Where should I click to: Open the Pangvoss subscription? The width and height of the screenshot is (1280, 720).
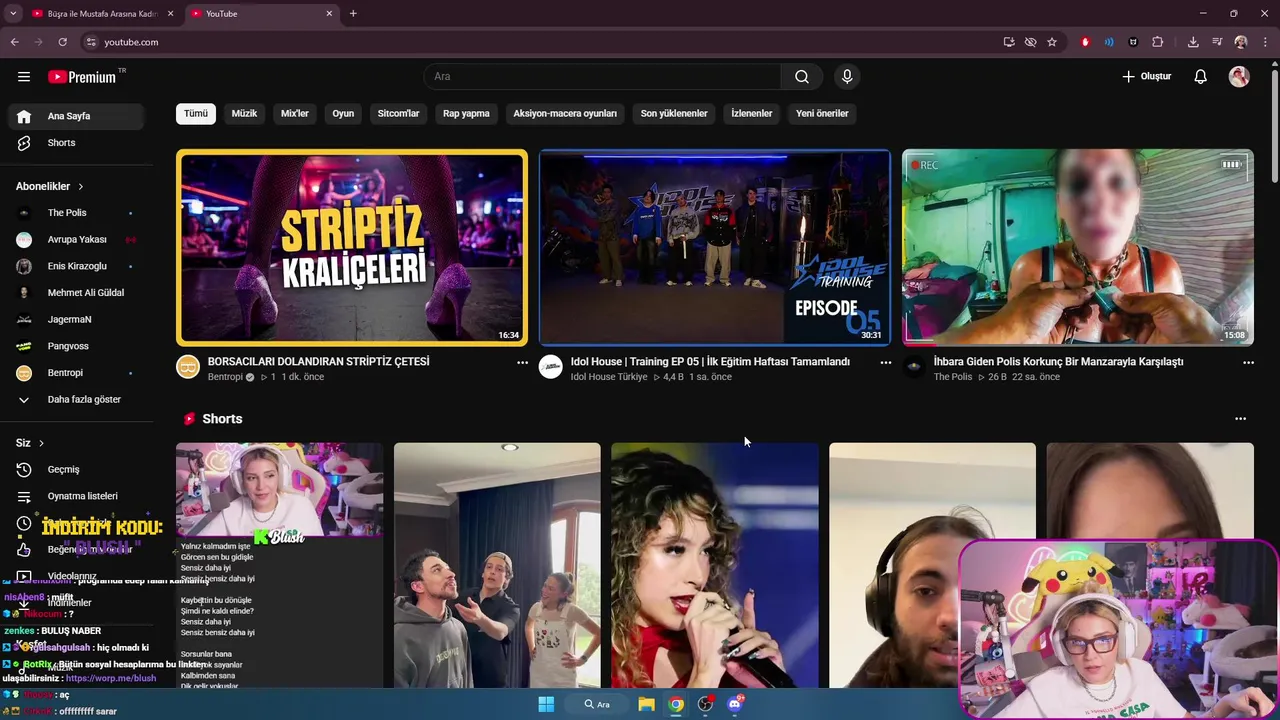76,346
